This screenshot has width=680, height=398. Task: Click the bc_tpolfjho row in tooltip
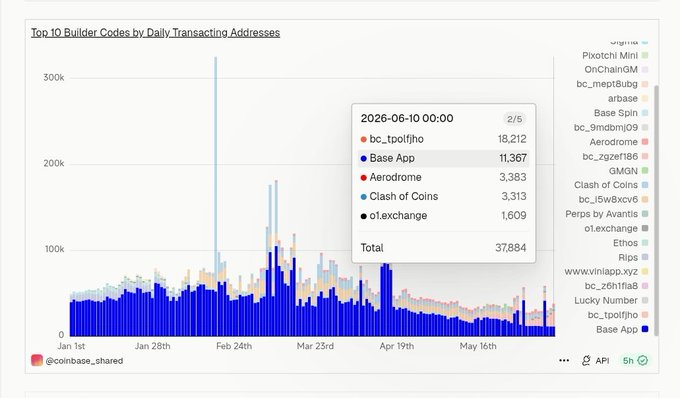pos(443,139)
